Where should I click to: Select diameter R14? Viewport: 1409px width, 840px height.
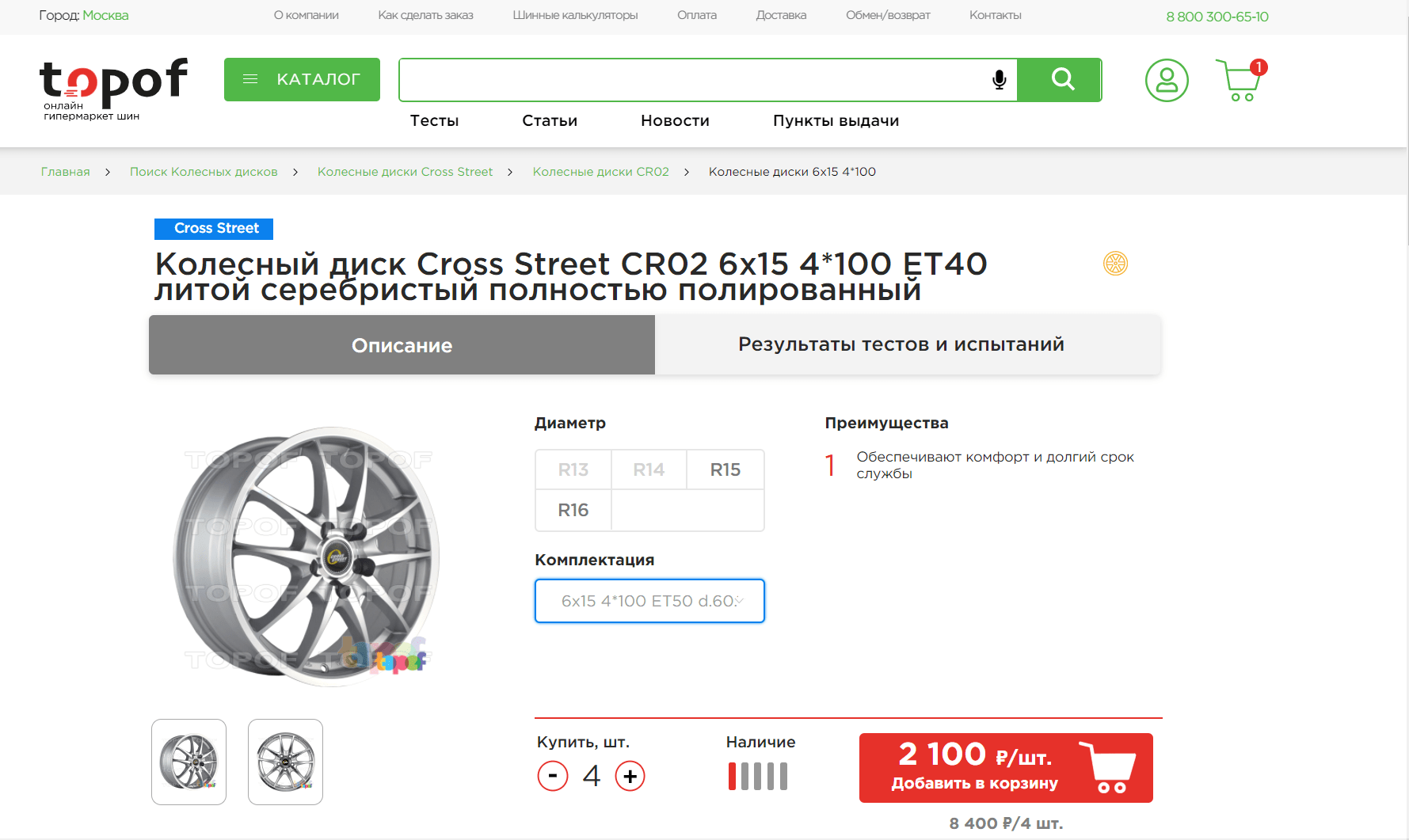[649, 470]
